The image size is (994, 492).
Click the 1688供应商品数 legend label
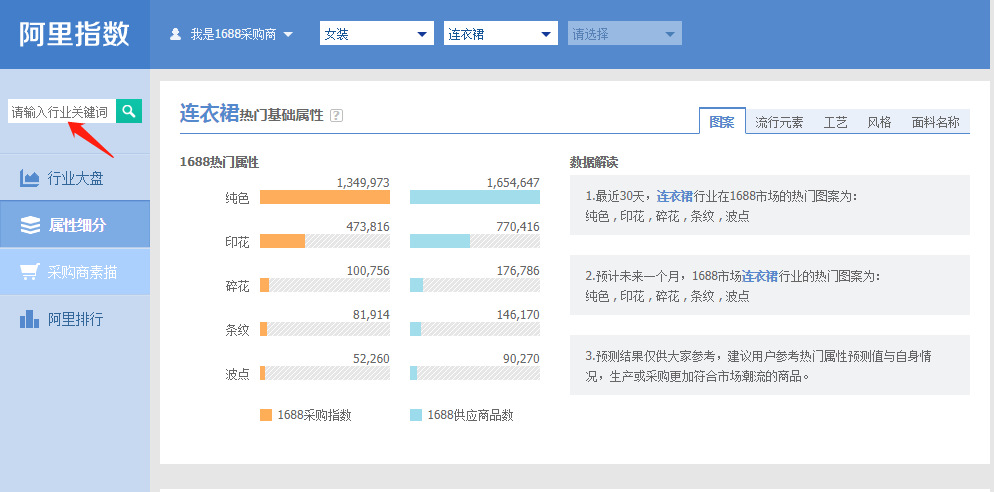[470, 415]
